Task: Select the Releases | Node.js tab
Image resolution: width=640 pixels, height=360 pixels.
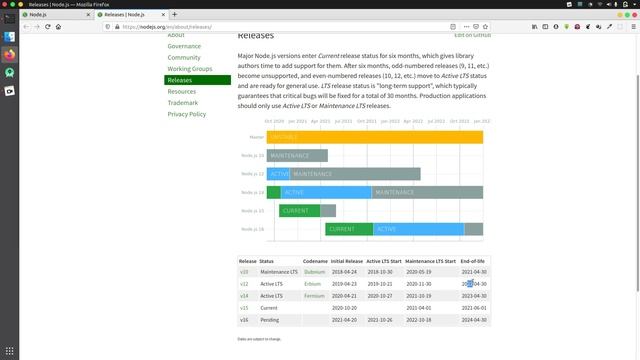Action: click(x=131, y=14)
